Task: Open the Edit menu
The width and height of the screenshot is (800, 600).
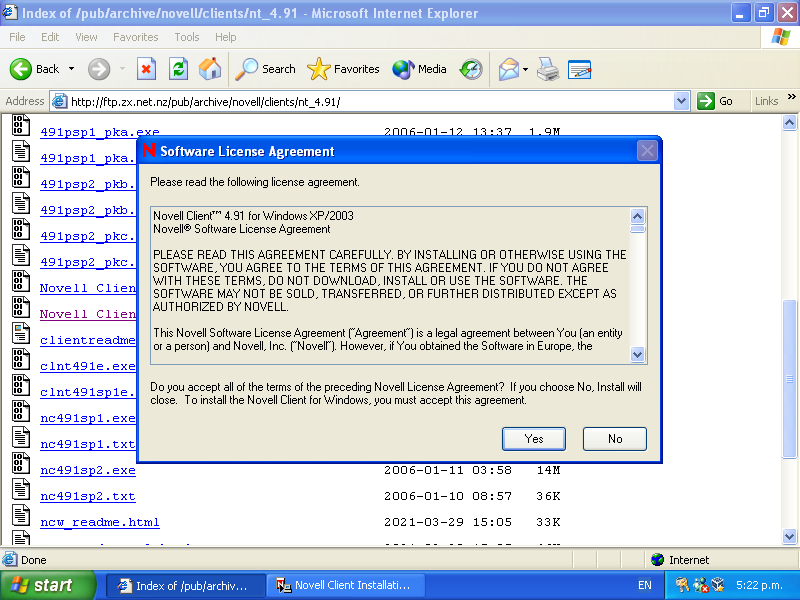Action: point(50,37)
